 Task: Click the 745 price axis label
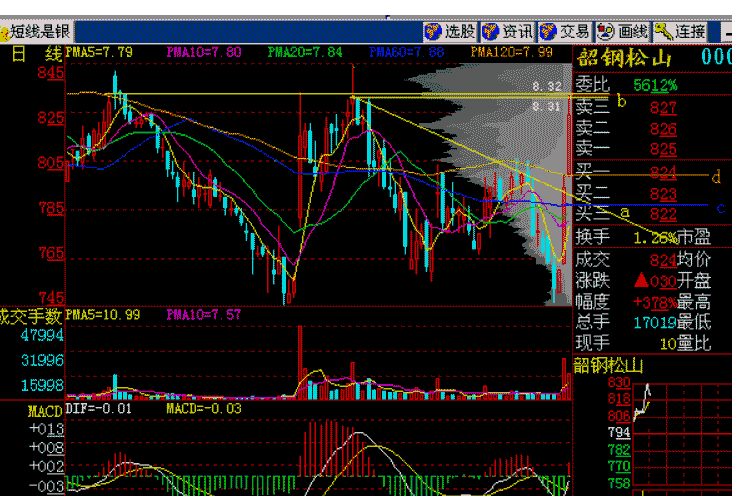tap(51, 298)
